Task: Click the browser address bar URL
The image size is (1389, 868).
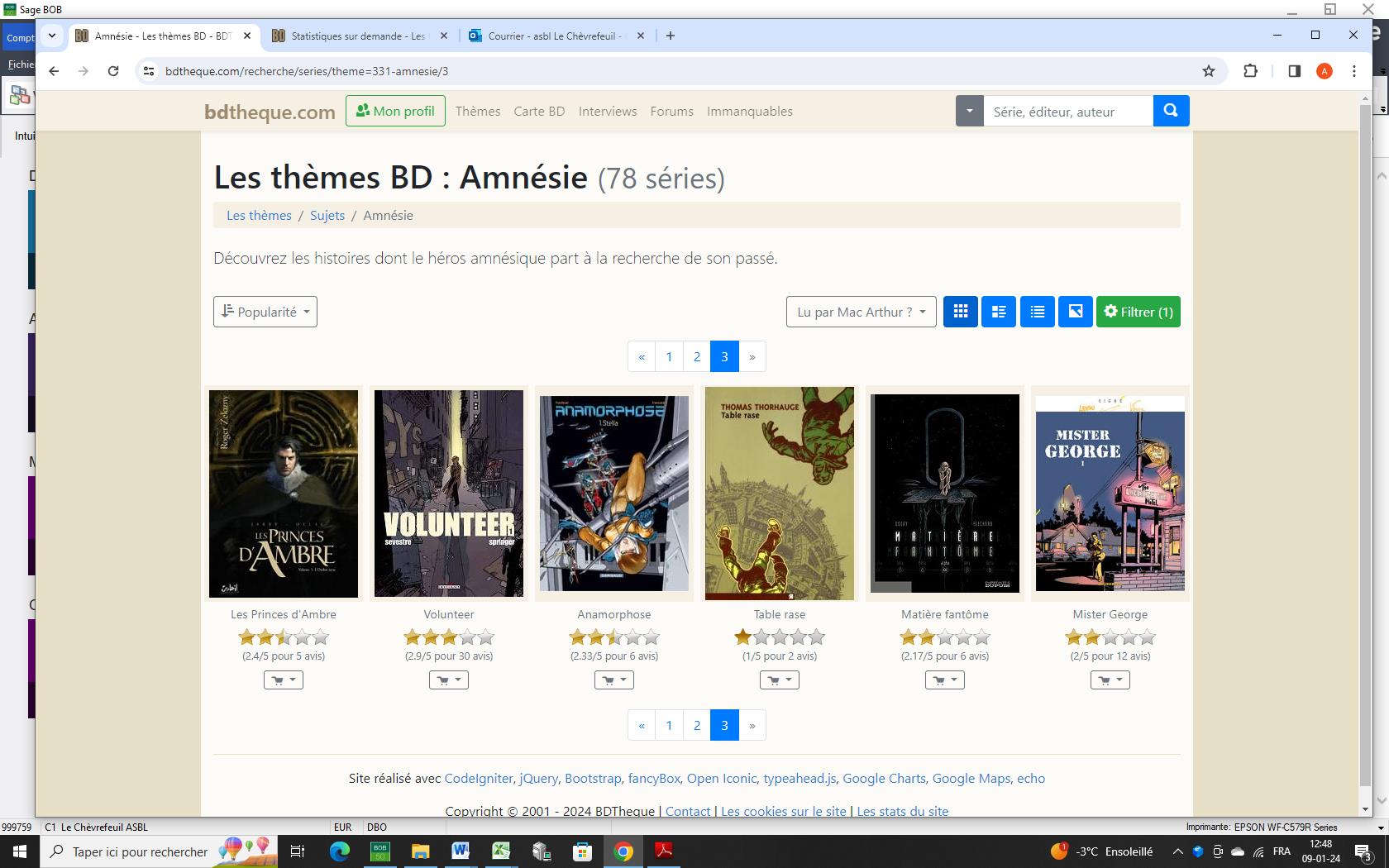Action: point(307,71)
